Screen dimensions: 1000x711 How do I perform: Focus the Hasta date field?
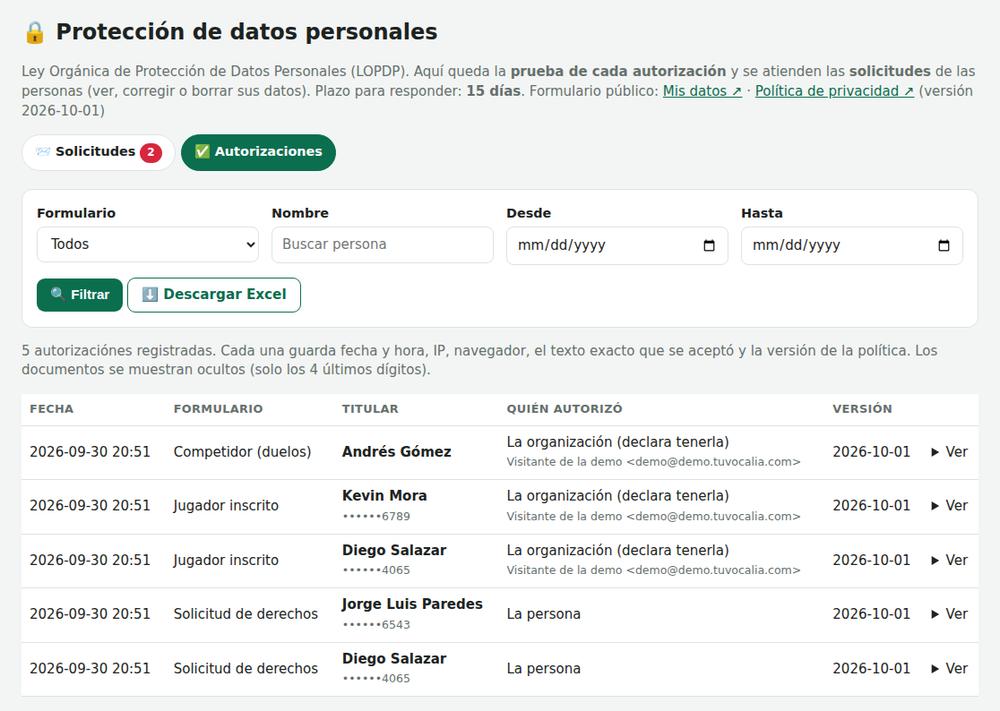[851, 246]
